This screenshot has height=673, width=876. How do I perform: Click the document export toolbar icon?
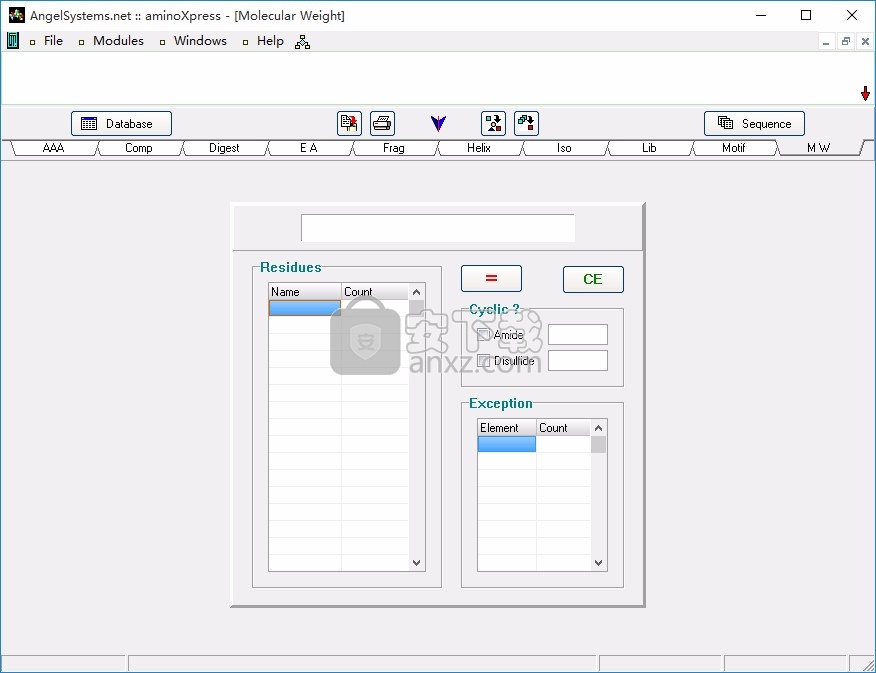coord(349,123)
